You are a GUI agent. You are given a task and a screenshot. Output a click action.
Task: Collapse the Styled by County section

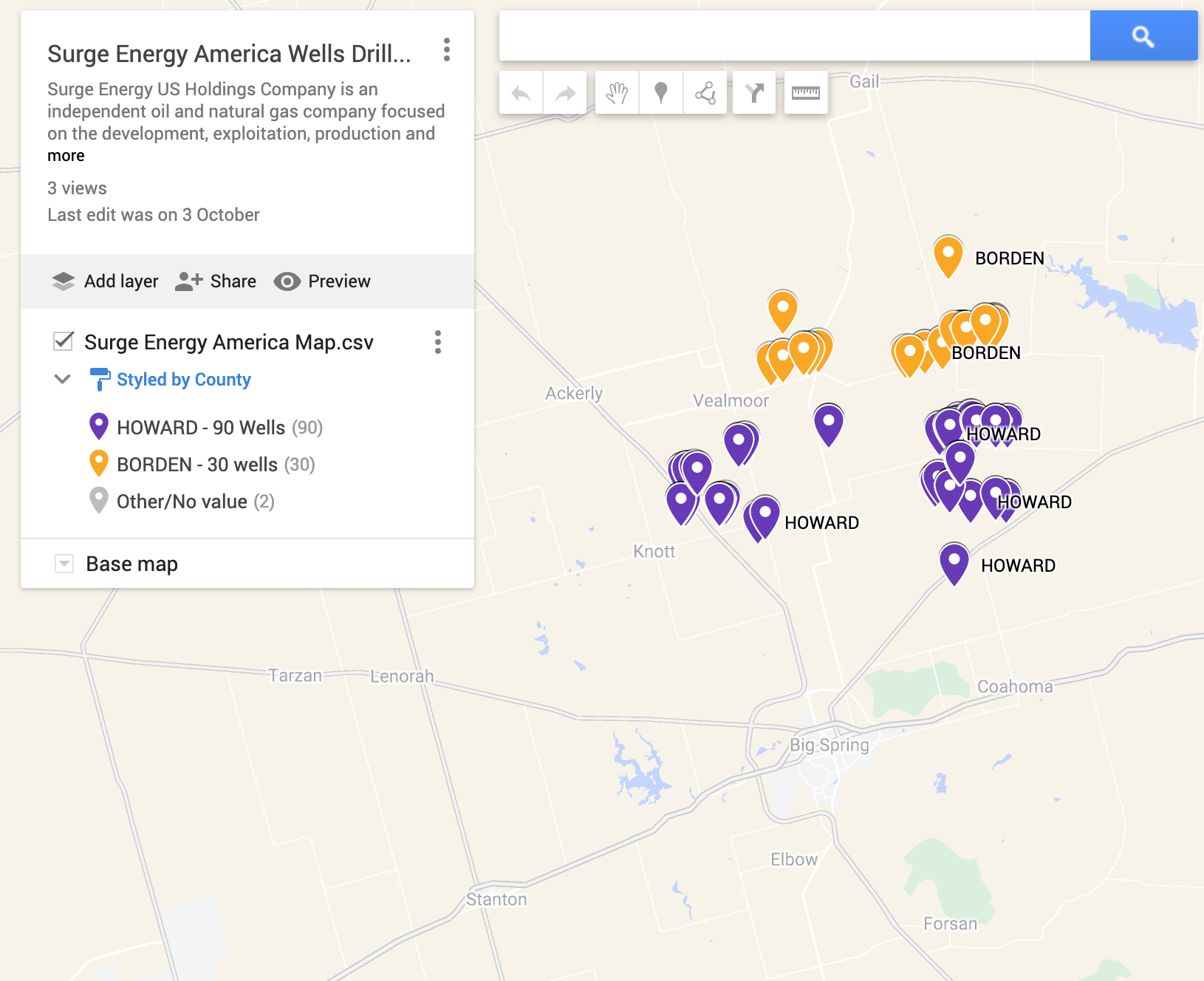pos(63,378)
